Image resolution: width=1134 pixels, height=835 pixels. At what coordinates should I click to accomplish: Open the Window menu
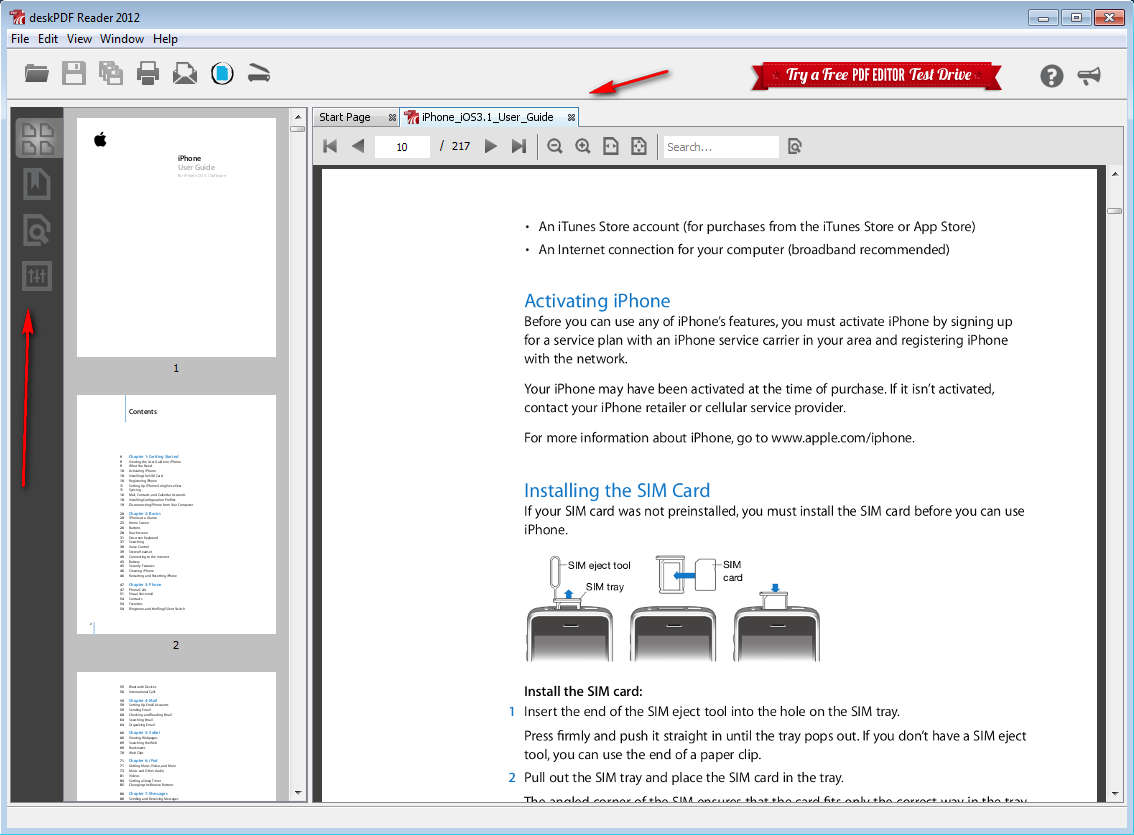click(x=122, y=39)
